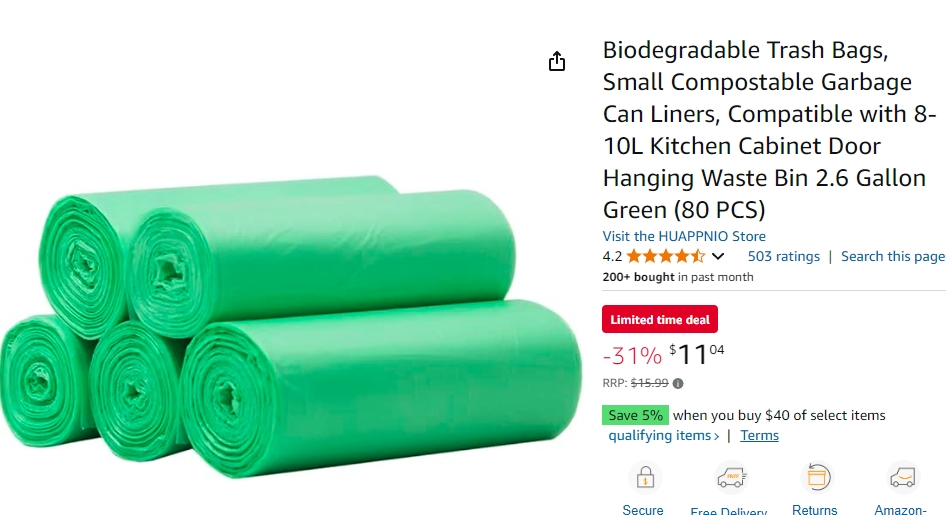Click the green trash bag rolls image
This screenshot has height=515, width=948.
coord(290,326)
